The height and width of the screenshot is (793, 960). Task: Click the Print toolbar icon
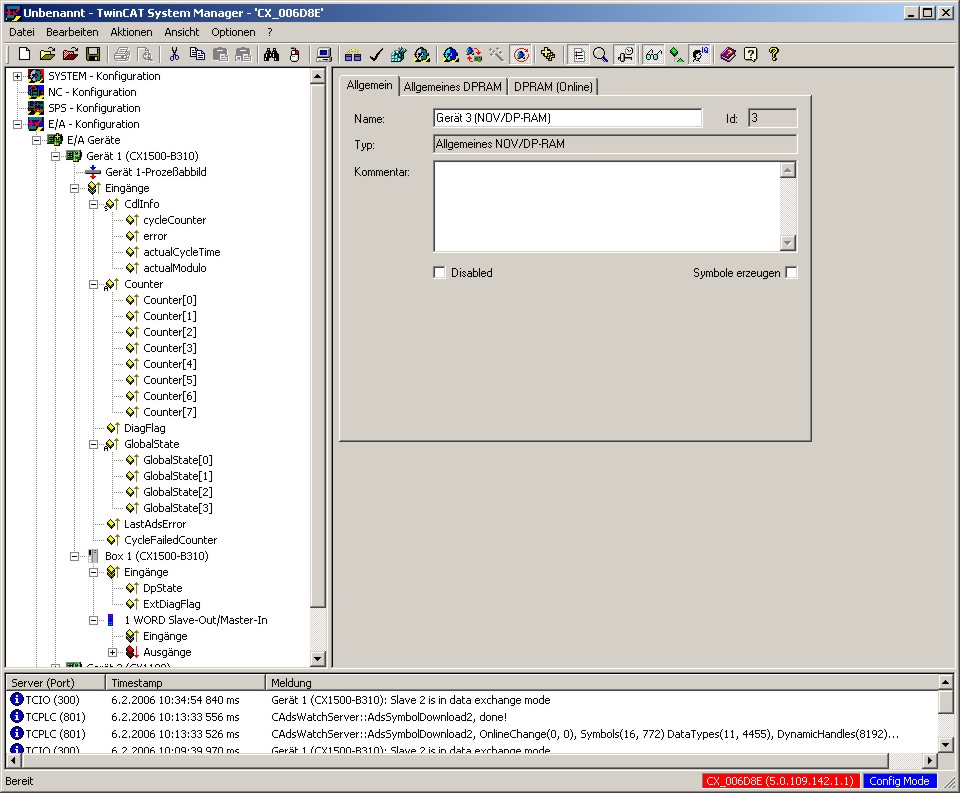(122, 54)
